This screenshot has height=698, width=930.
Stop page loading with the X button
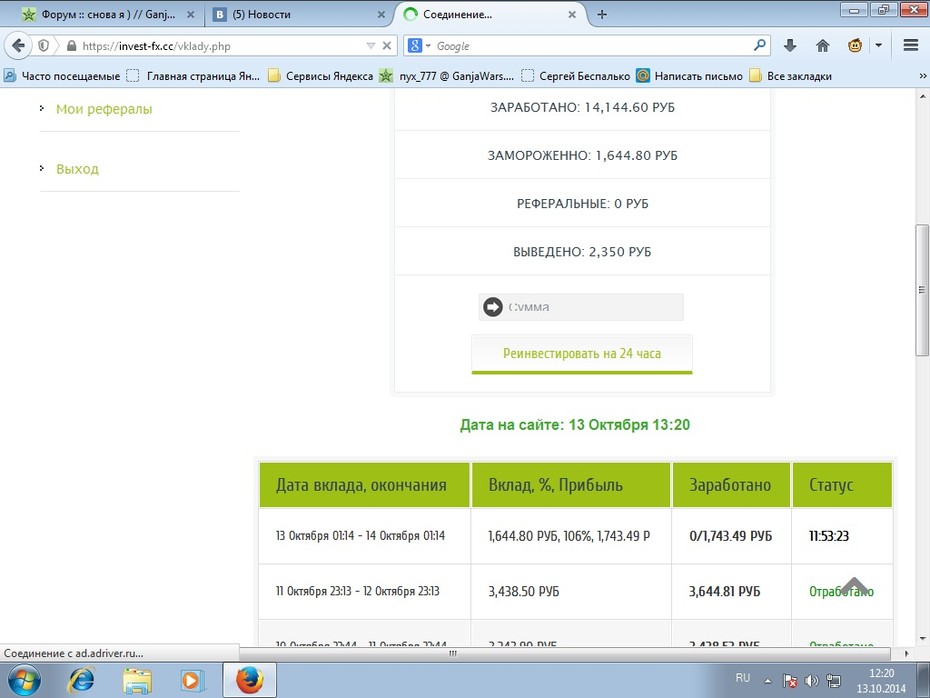coord(387,46)
